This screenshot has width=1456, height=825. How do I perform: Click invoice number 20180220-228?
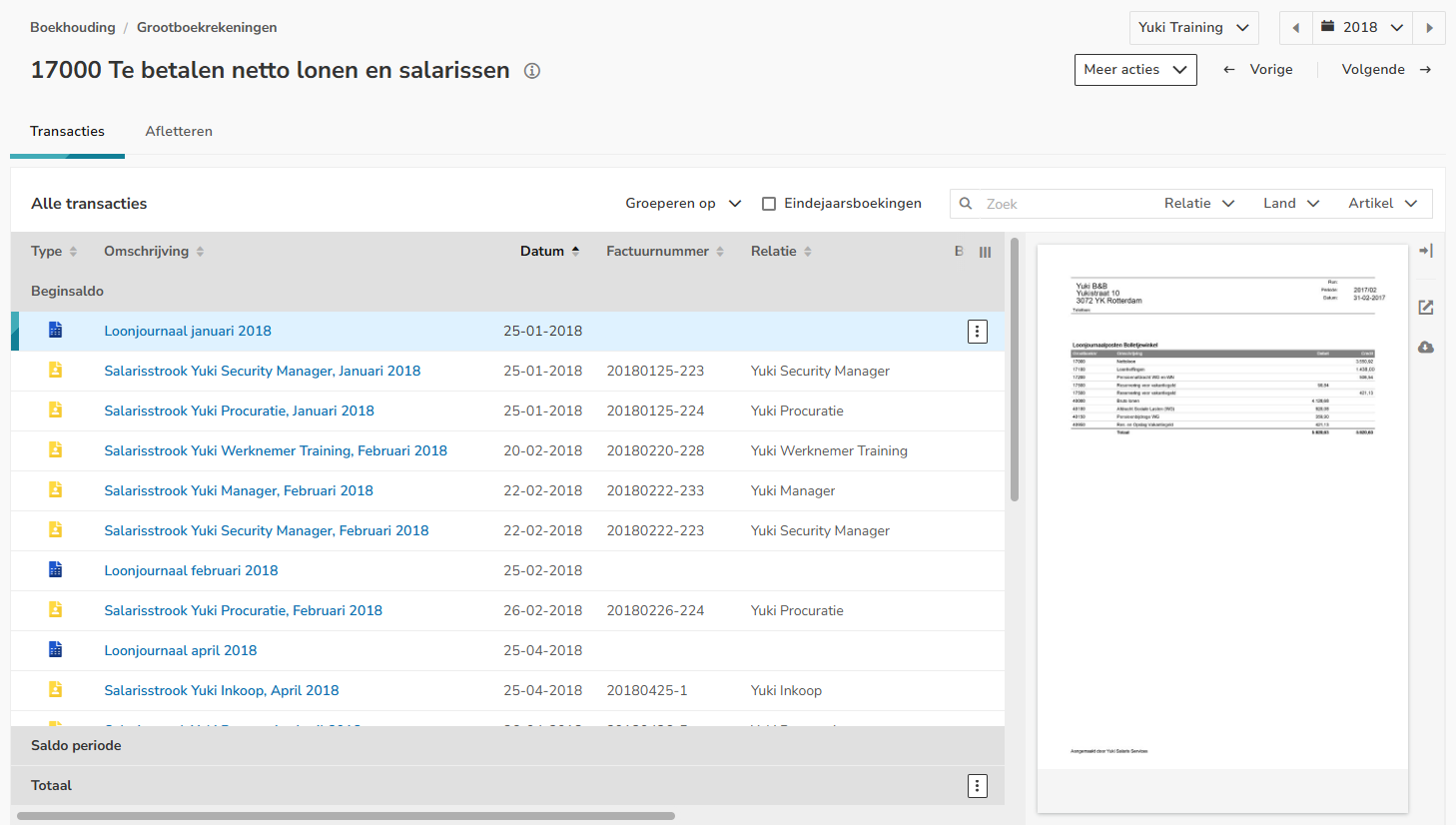pyautogui.click(x=655, y=451)
